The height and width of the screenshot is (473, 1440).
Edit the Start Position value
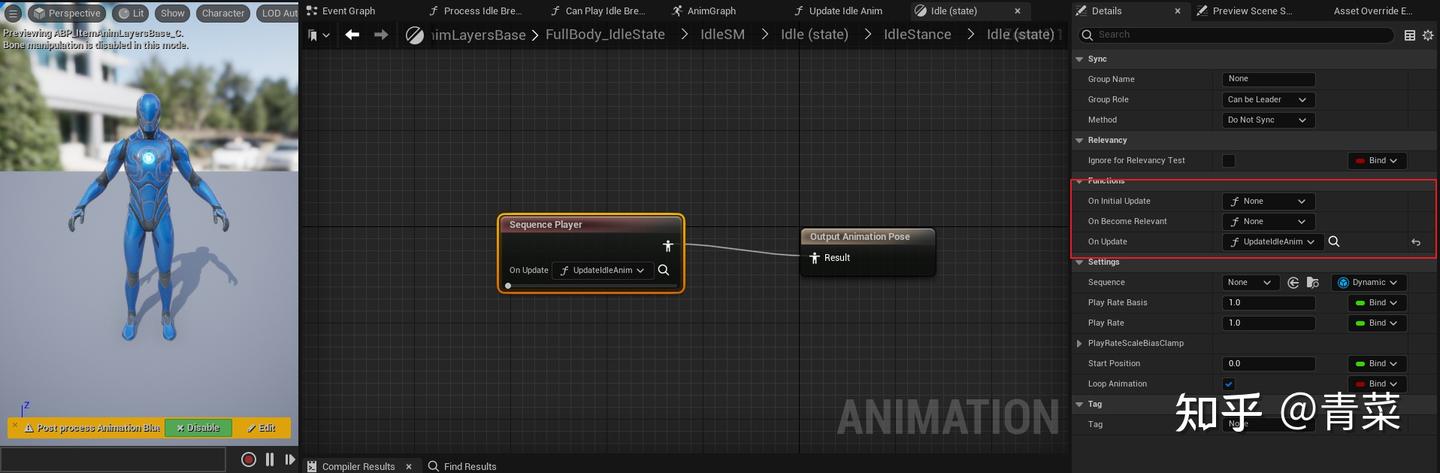pyautogui.click(x=1269, y=363)
